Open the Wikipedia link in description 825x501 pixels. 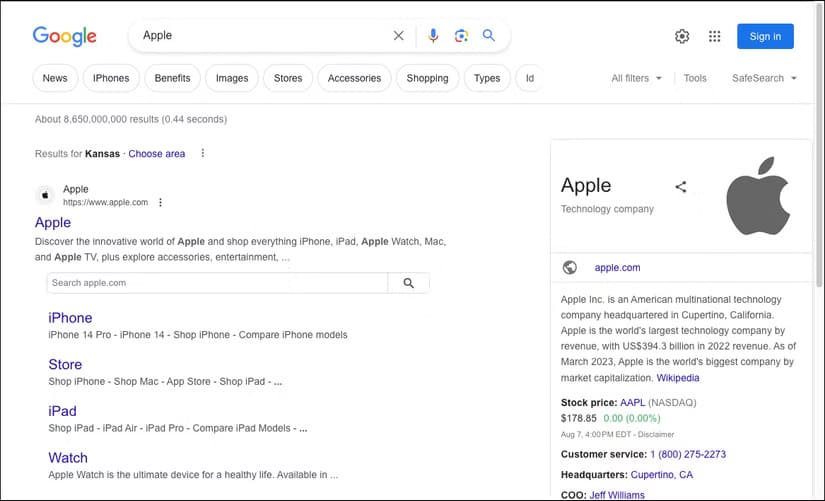pos(678,378)
